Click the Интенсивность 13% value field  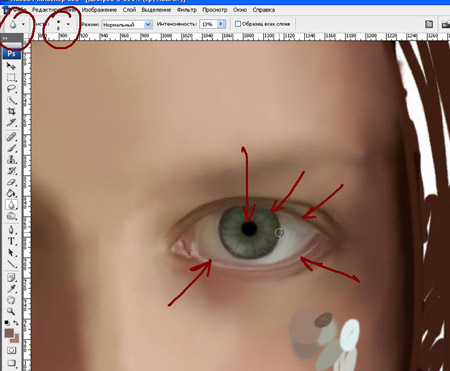208,24
